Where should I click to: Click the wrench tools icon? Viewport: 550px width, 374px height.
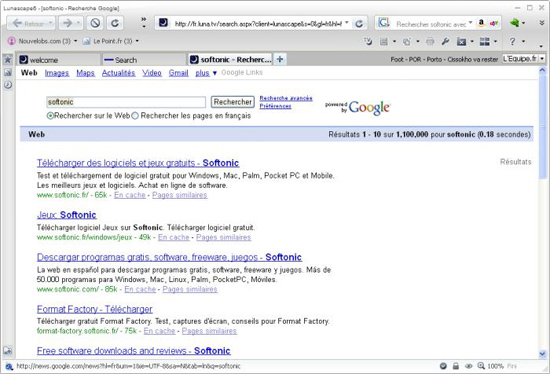point(445,41)
